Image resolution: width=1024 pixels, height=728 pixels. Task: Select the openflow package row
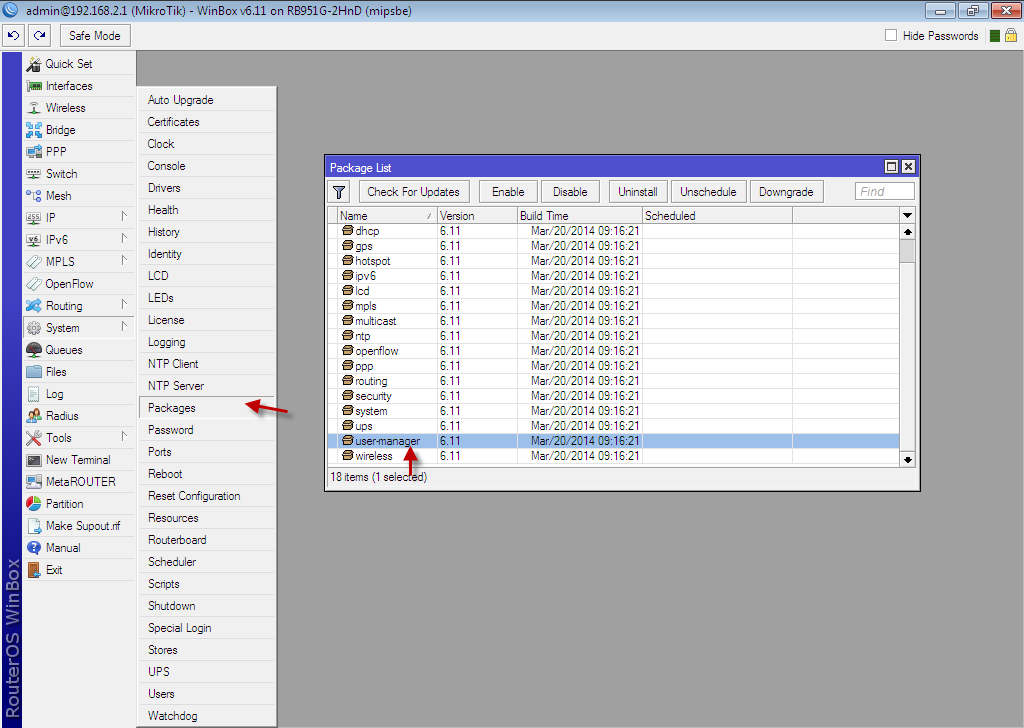pos(613,351)
